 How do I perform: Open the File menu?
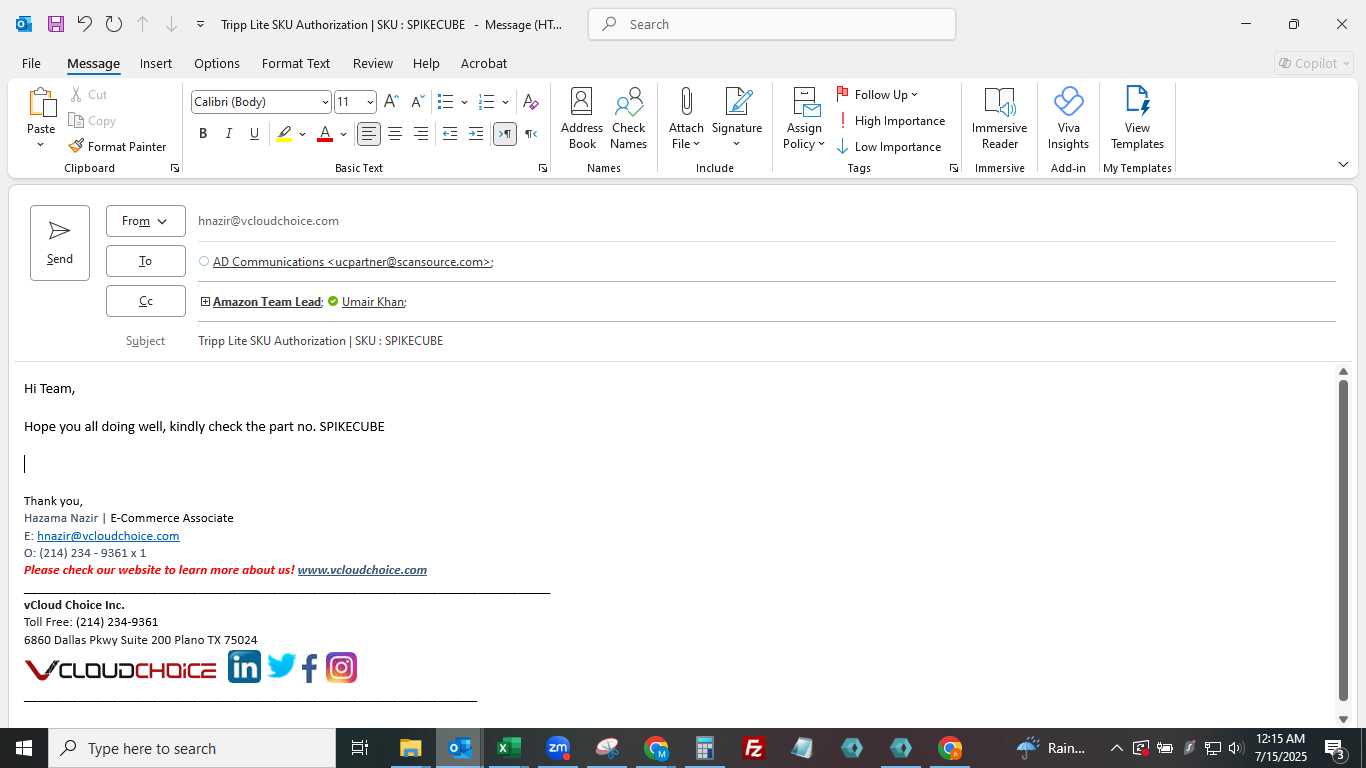31,63
